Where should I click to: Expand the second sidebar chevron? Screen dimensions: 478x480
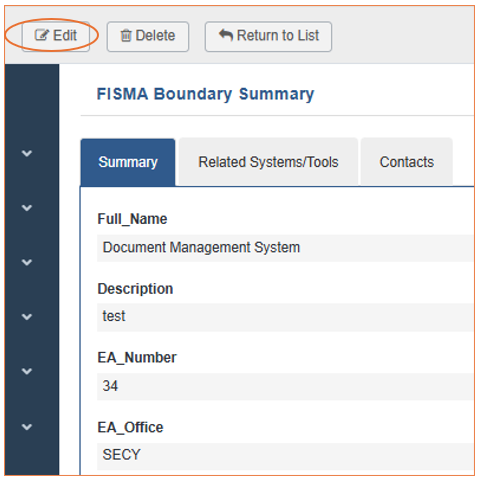27,208
